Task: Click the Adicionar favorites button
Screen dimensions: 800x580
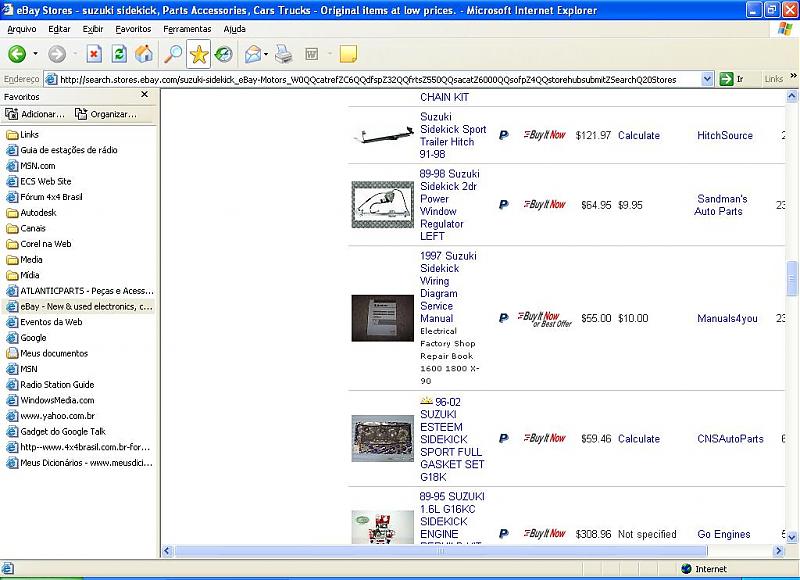Action: point(35,114)
